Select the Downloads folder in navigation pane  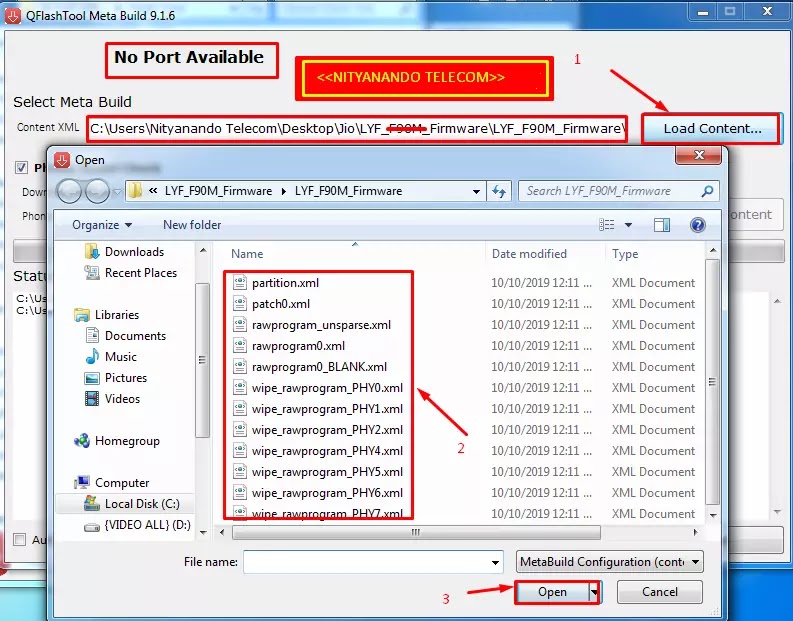[x=134, y=251]
